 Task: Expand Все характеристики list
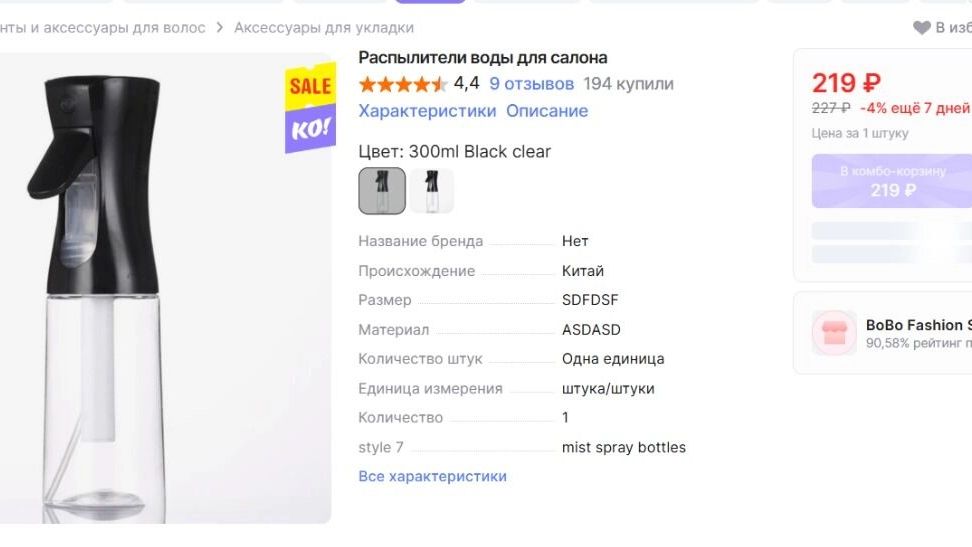click(432, 476)
